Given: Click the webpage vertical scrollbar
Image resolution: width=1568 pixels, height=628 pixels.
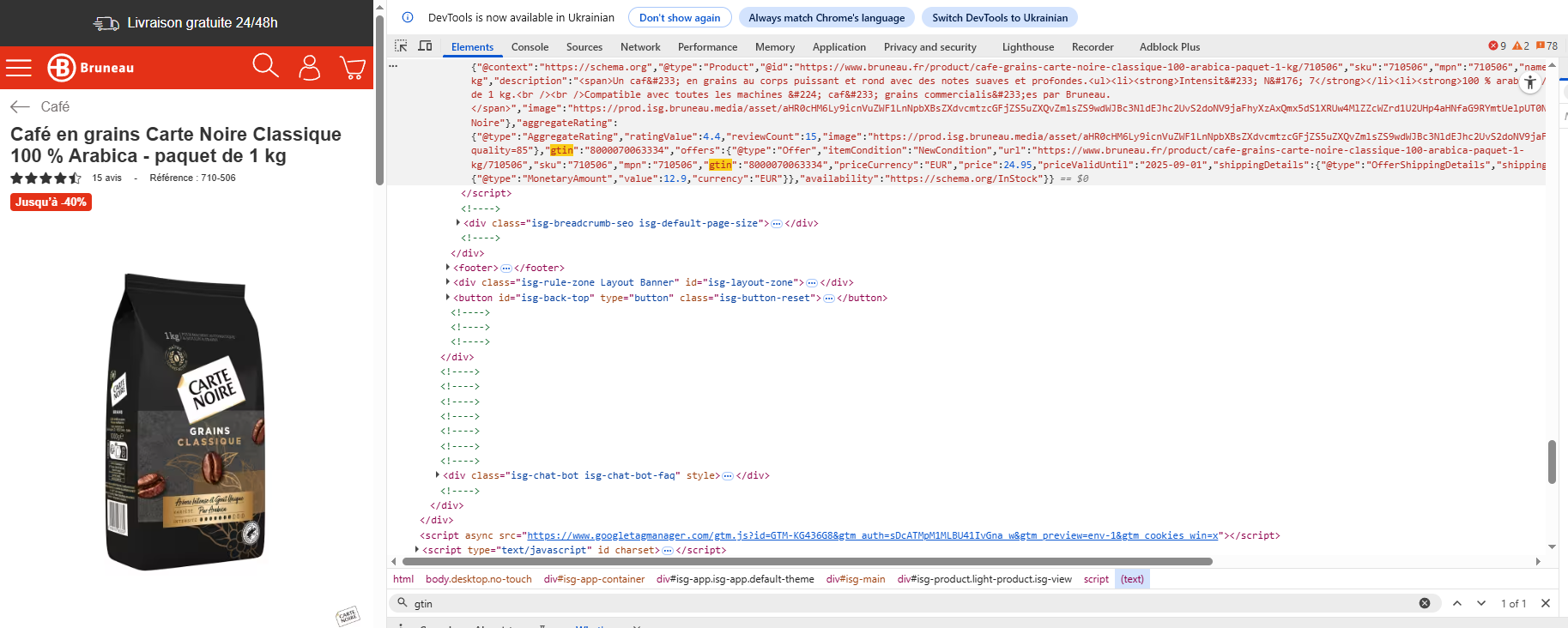Looking at the screenshot, I should pos(379,99).
